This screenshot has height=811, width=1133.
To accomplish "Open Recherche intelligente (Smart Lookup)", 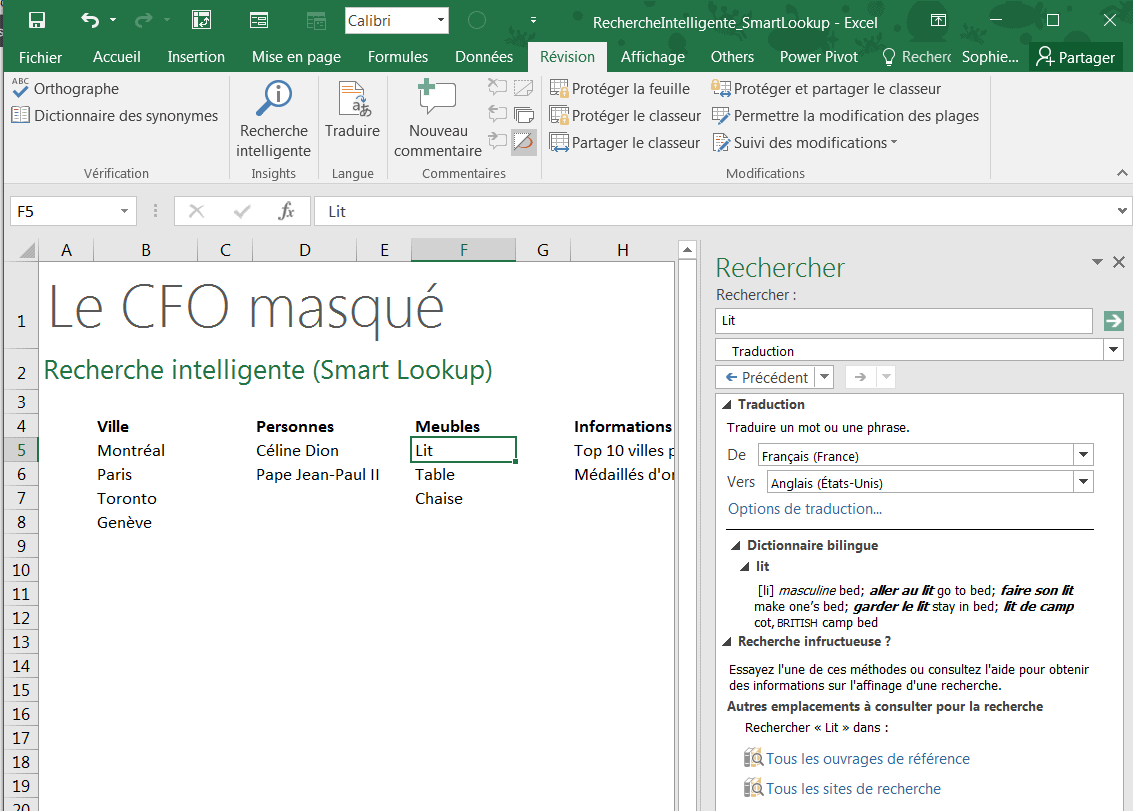I will [x=273, y=120].
